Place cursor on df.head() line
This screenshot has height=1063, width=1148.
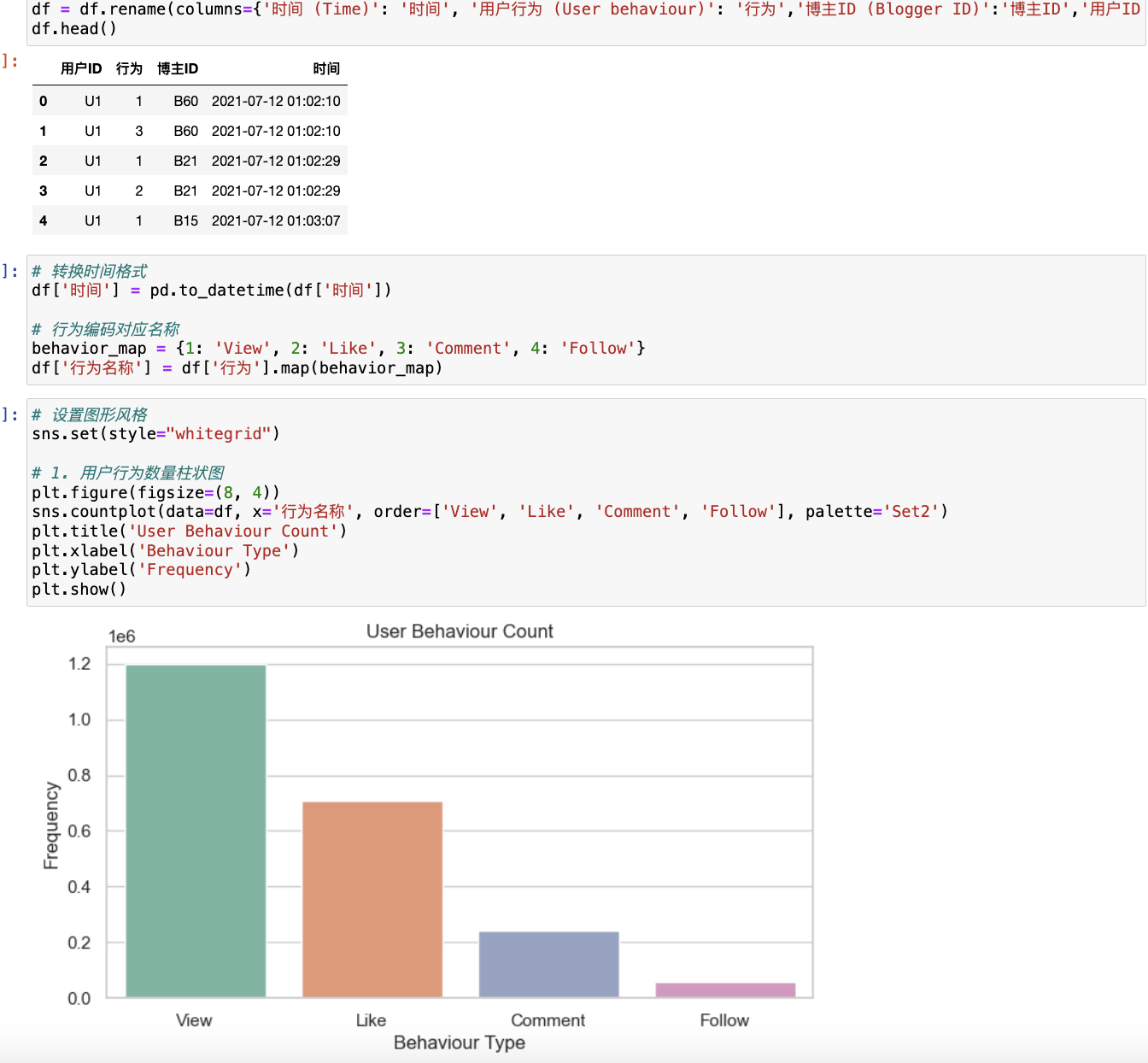pos(74,29)
